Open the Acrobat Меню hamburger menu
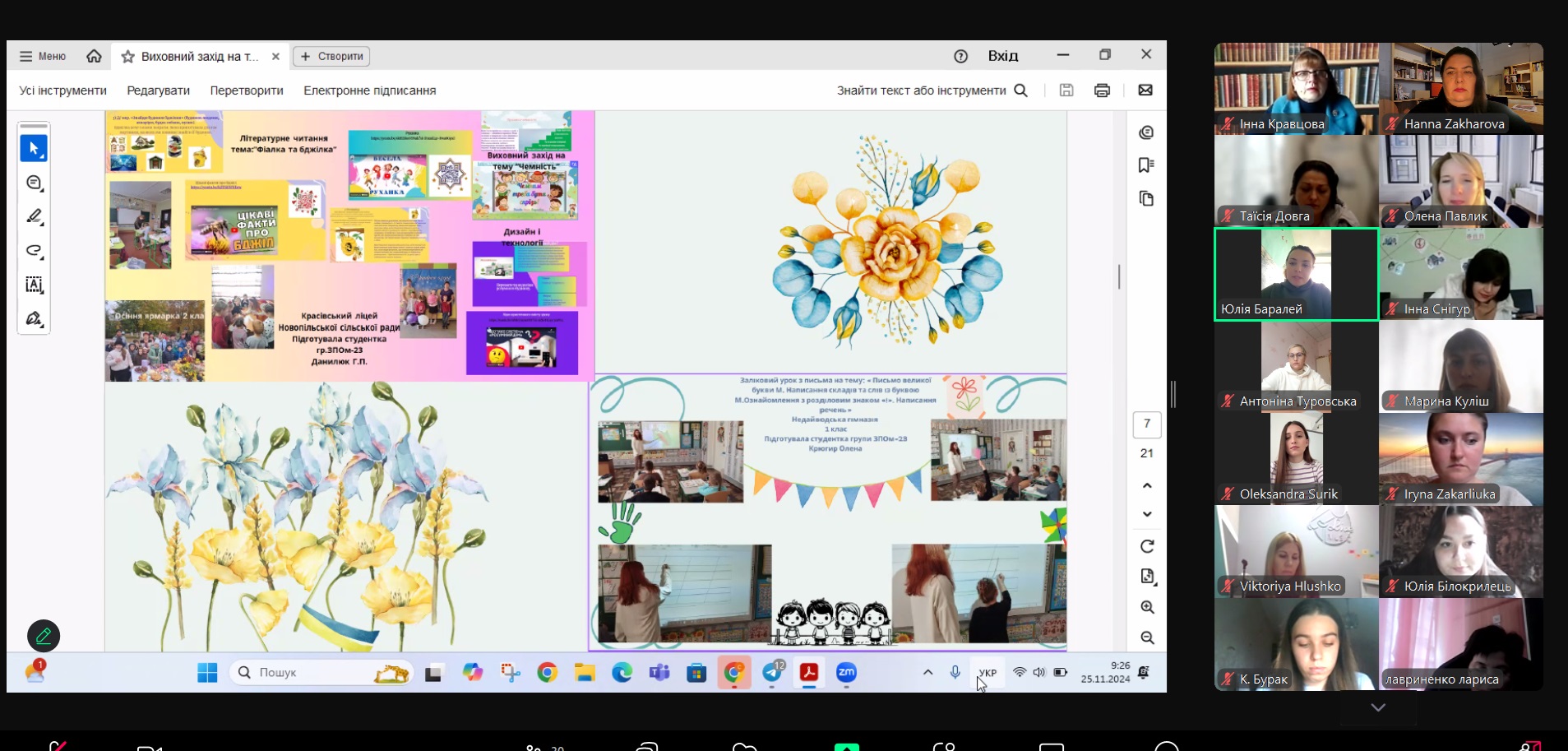Screen dimensions: 1568x751 (x=43, y=56)
